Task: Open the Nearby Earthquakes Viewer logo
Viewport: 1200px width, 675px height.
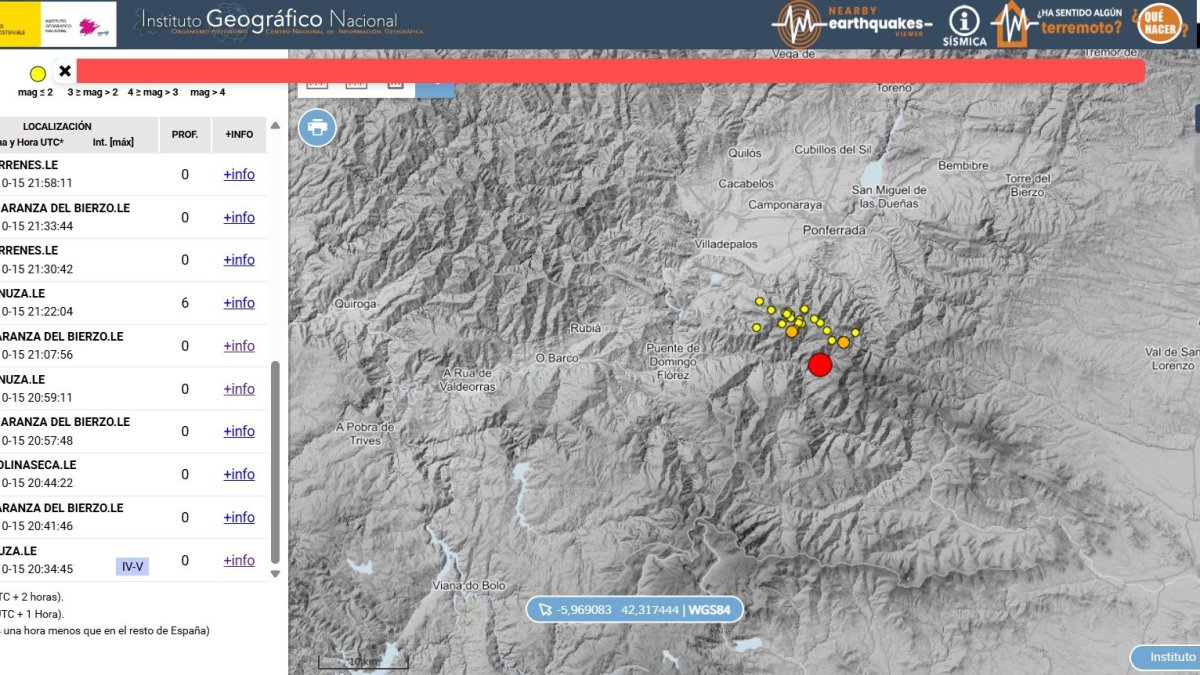Action: (x=854, y=23)
